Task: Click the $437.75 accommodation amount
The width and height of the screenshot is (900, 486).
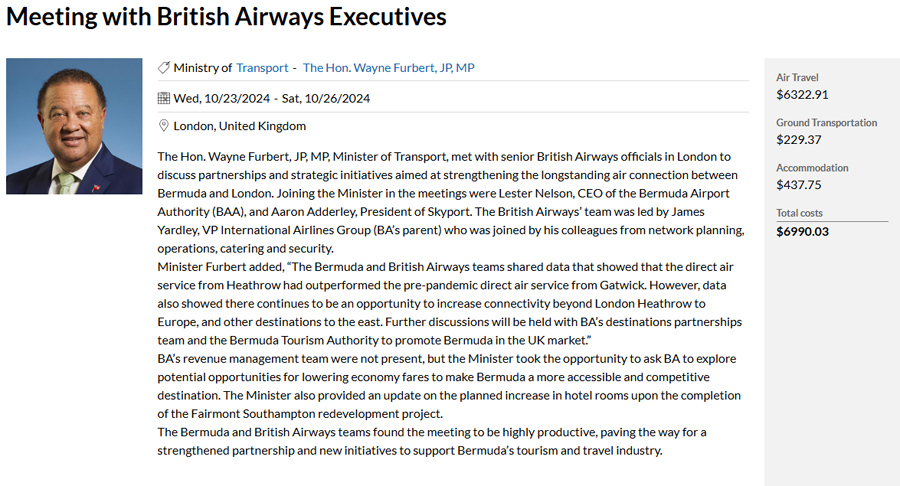Action: click(799, 185)
